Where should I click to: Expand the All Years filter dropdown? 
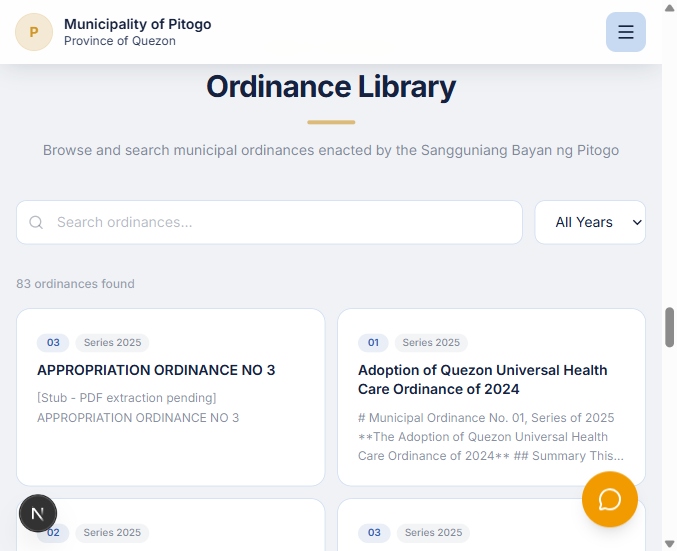[x=590, y=222]
